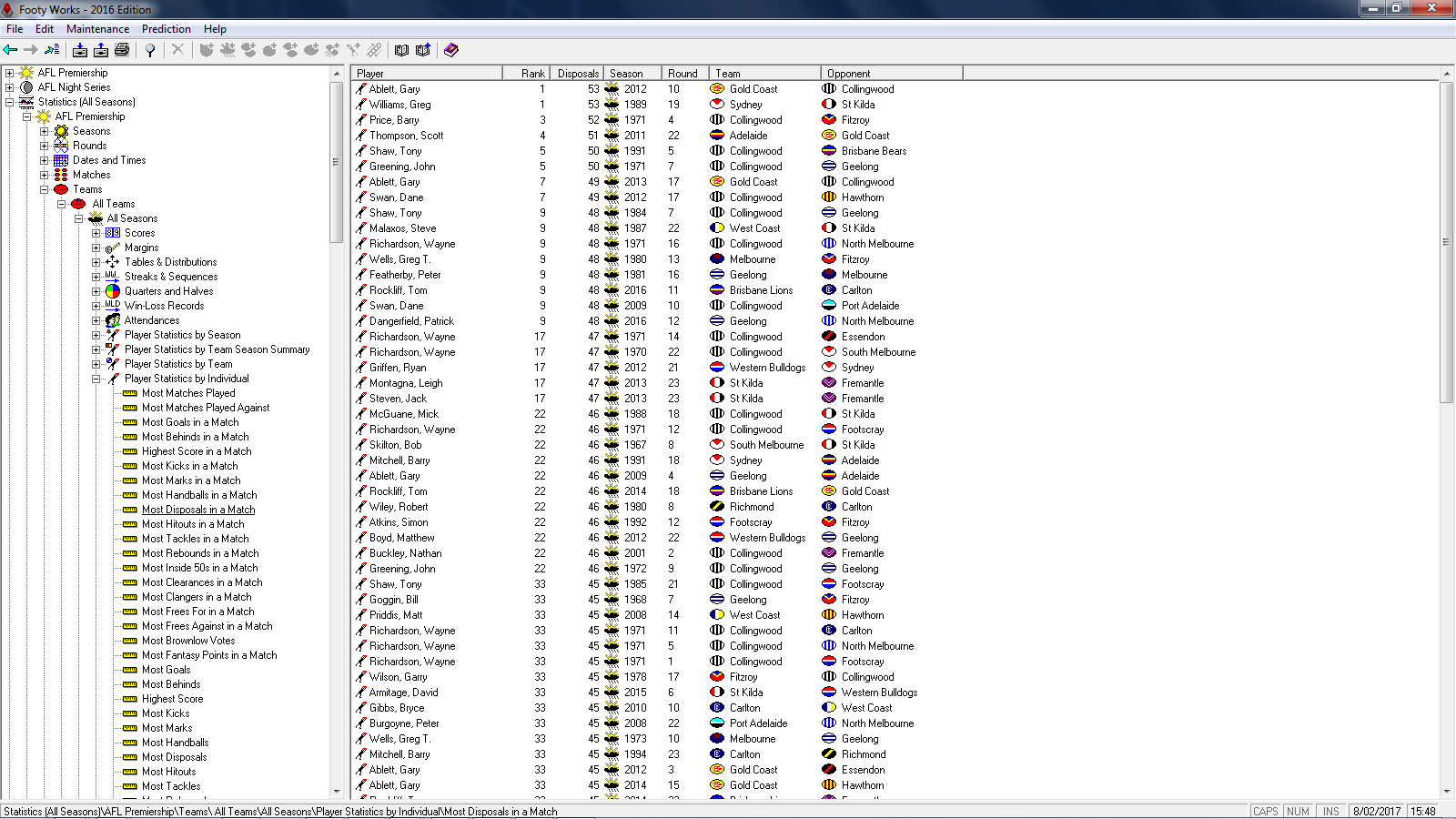Click the NUM status bar indicator
The height and width of the screenshot is (819, 1456).
(1299, 812)
